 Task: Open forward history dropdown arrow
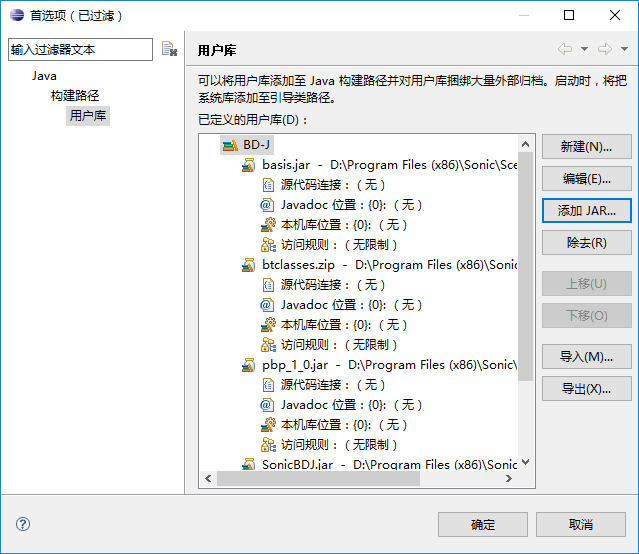[624, 49]
